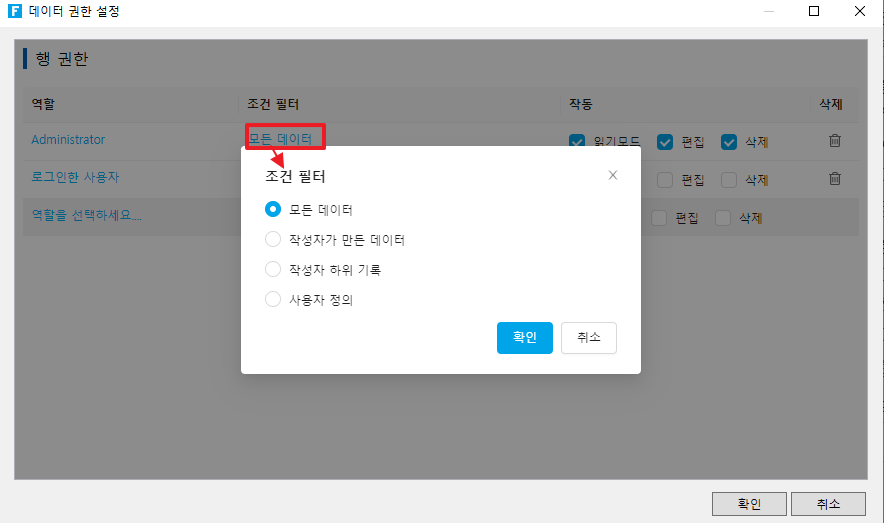The width and height of the screenshot is (884, 523).
Task: Delete the Administrator row with trash icon
Action: (835, 141)
